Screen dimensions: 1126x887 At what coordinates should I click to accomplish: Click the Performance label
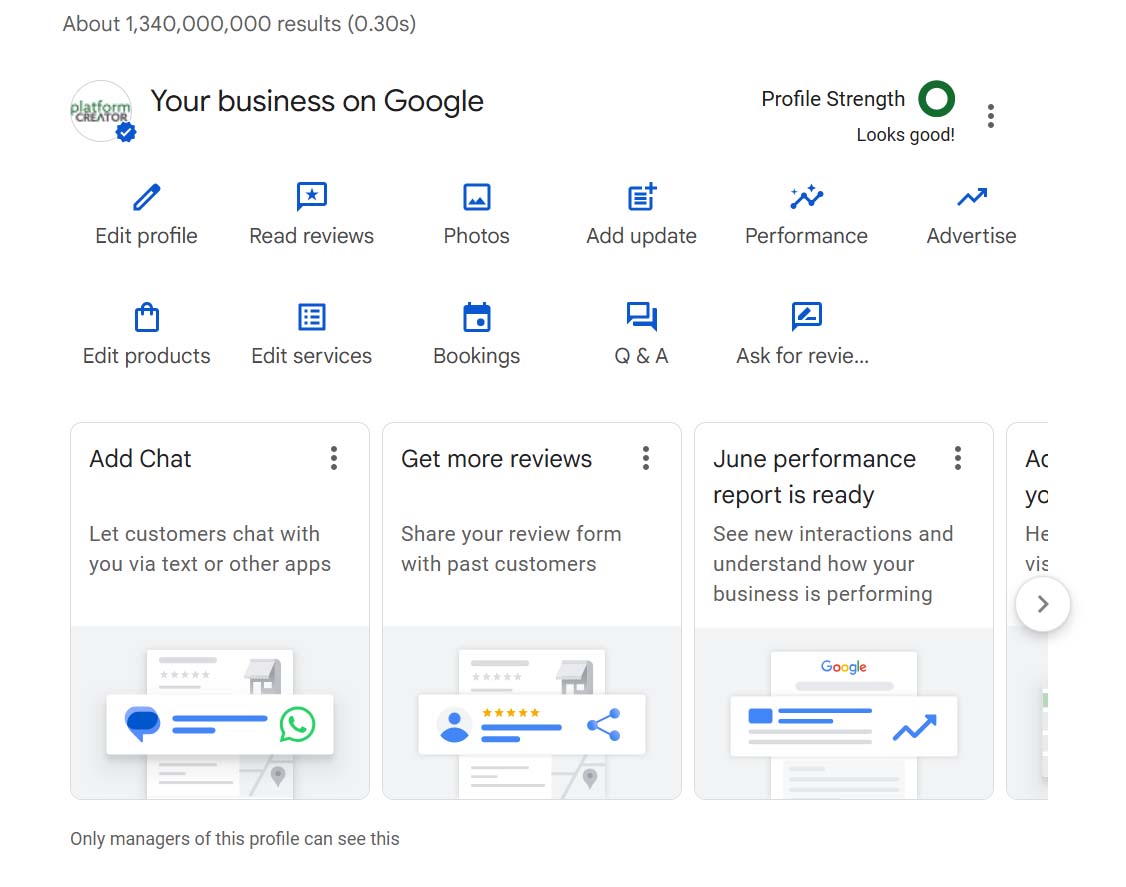click(806, 236)
